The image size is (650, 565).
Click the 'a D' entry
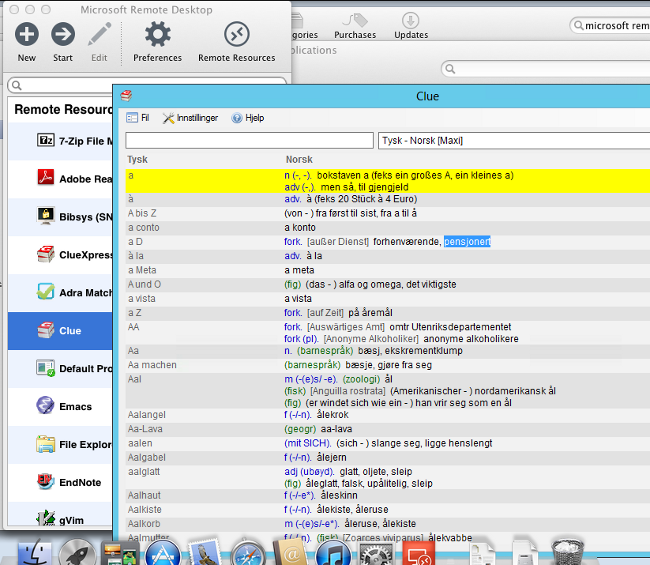click(135, 241)
